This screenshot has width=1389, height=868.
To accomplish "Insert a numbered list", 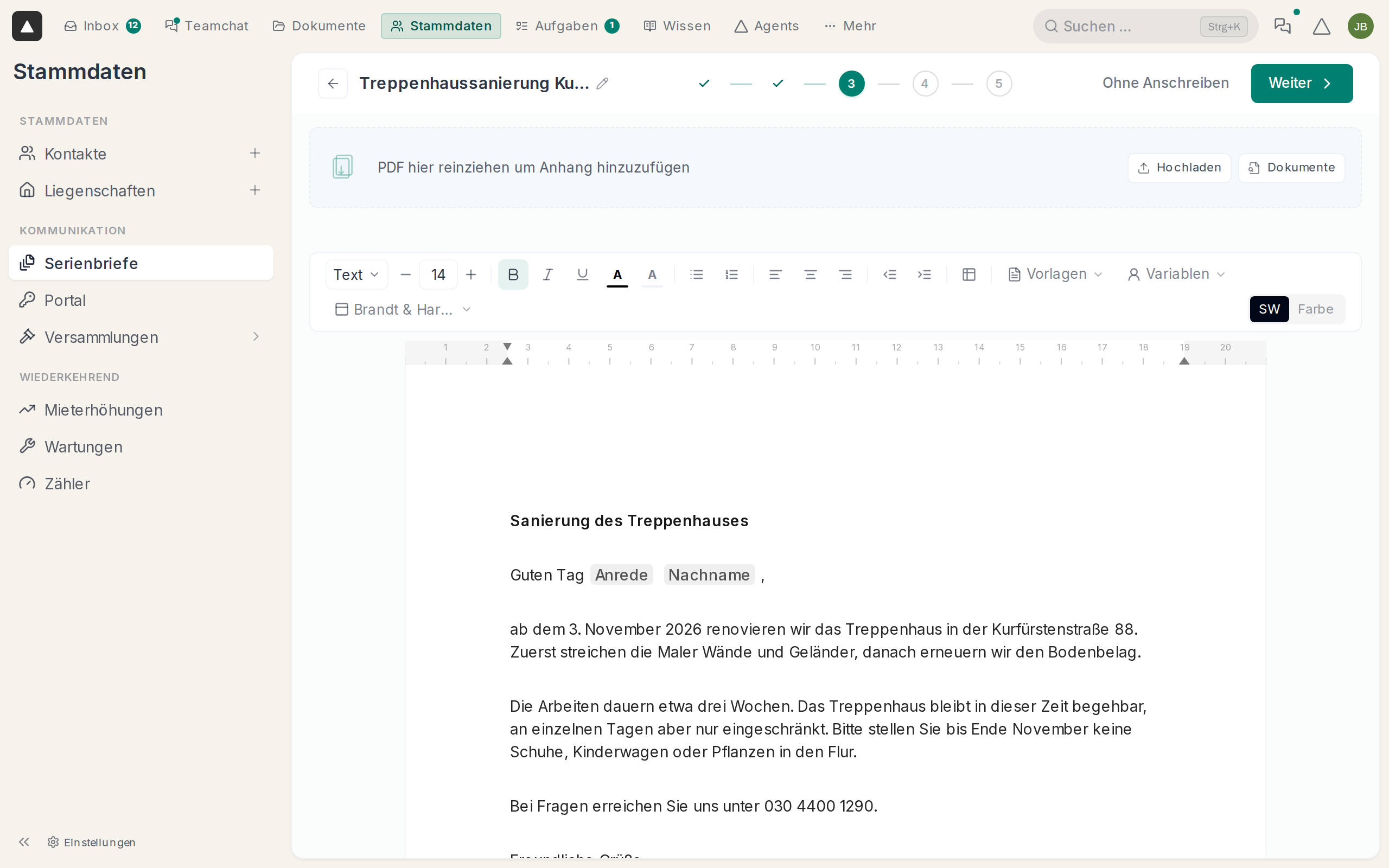I will coord(731,275).
